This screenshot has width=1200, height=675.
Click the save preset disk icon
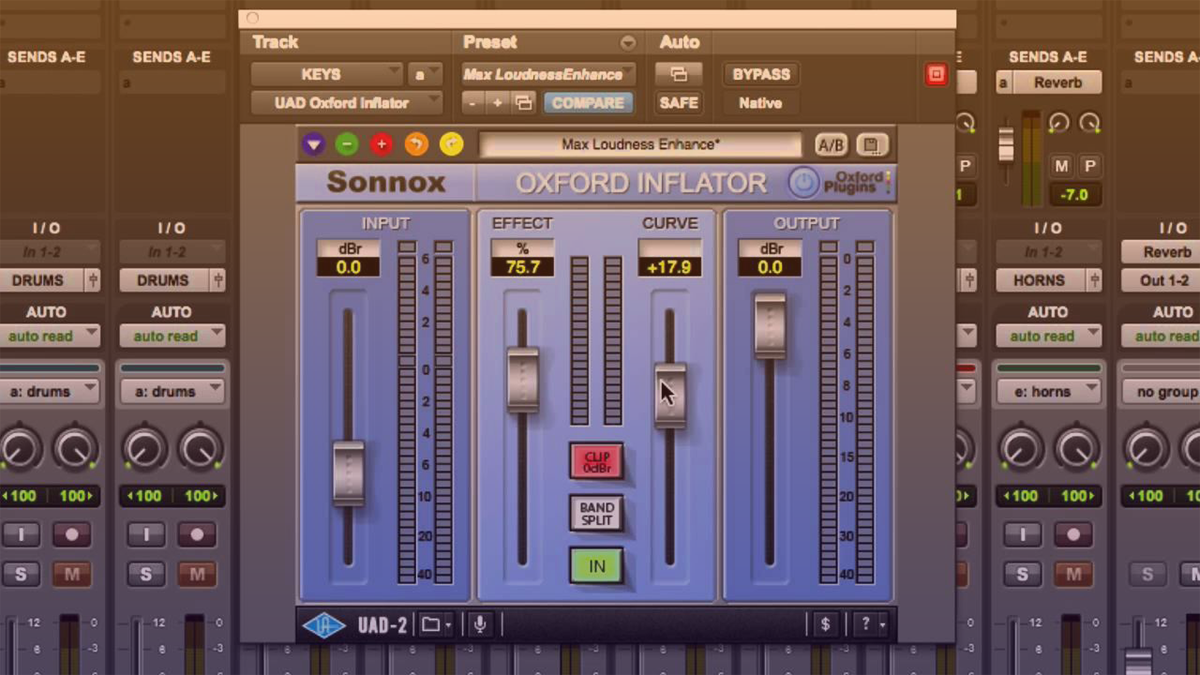(871, 145)
